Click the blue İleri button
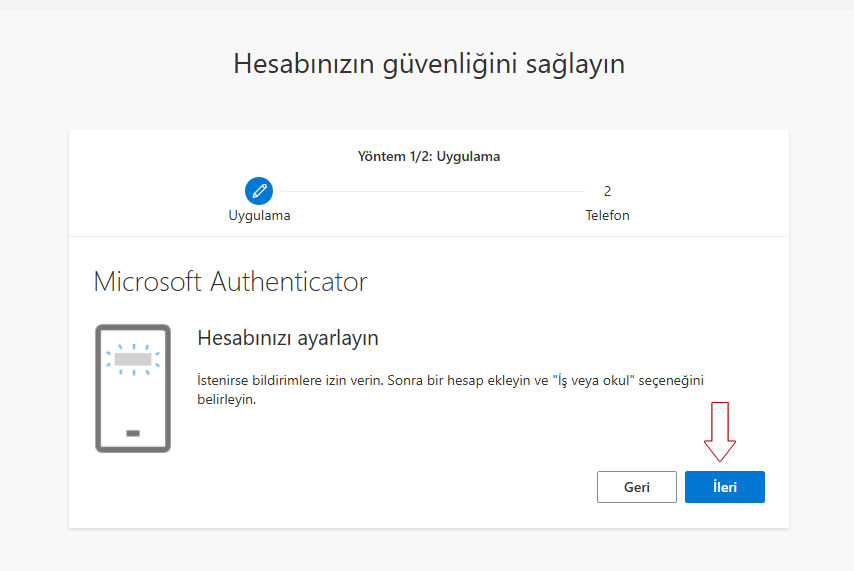The image size is (854, 571). [x=724, y=487]
